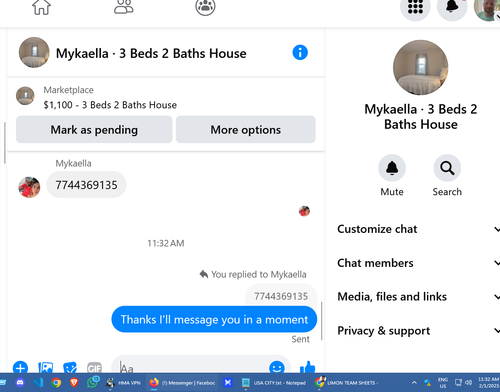
Task: Open the Marketplace listing thumbnail
Action: coord(25,96)
